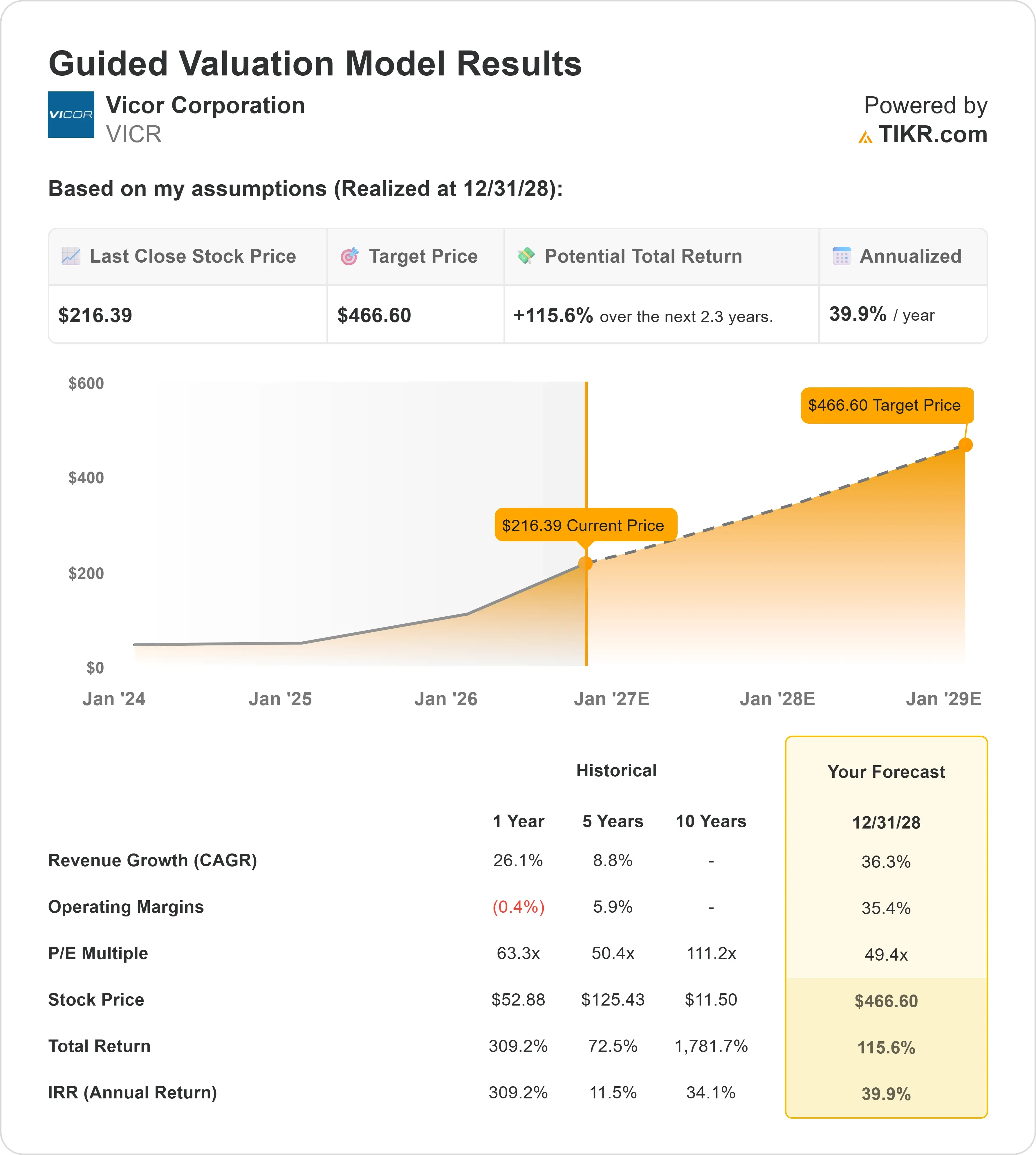Click the Vicor blue logo icon
The height and width of the screenshot is (1155, 1036).
tap(71, 114)
